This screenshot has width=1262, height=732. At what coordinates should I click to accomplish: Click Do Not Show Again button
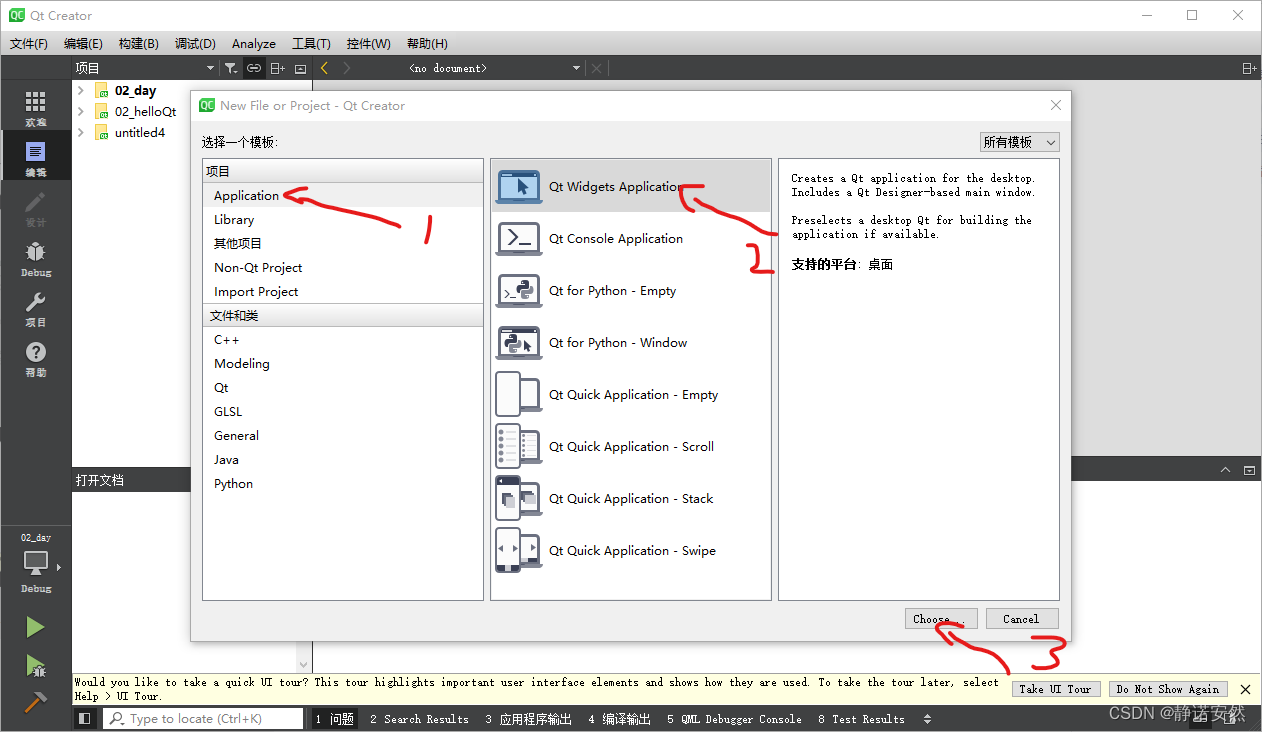1167,689
